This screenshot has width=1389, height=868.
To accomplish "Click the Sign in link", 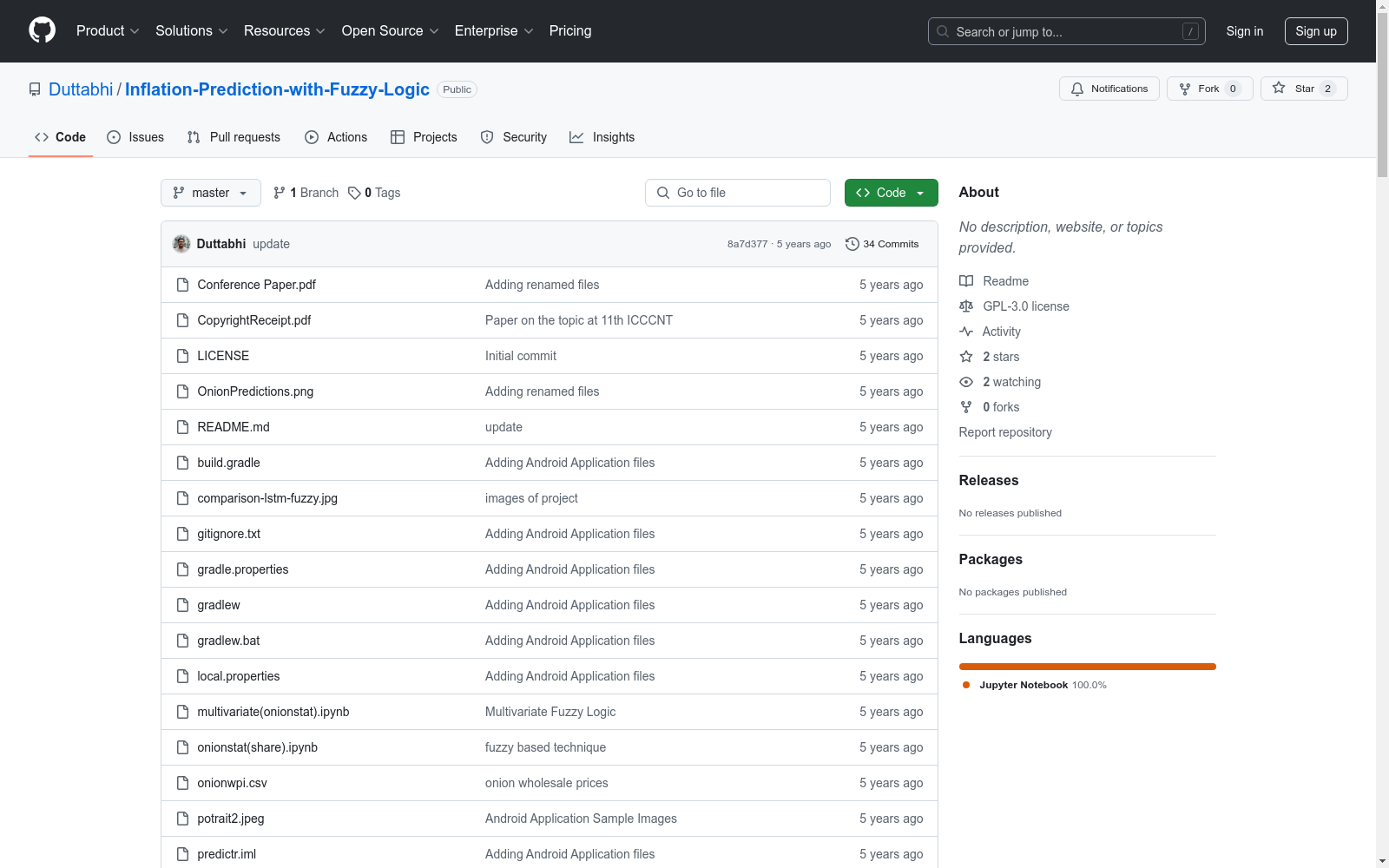I will [1245, 31].
